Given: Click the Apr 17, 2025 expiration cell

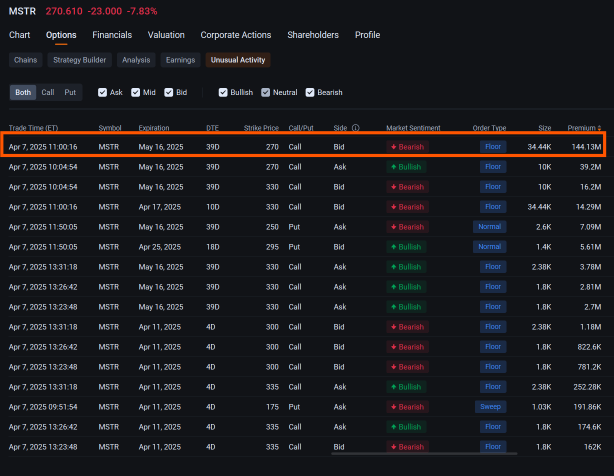Looking at the screenshot, I should tap(160, 207).
